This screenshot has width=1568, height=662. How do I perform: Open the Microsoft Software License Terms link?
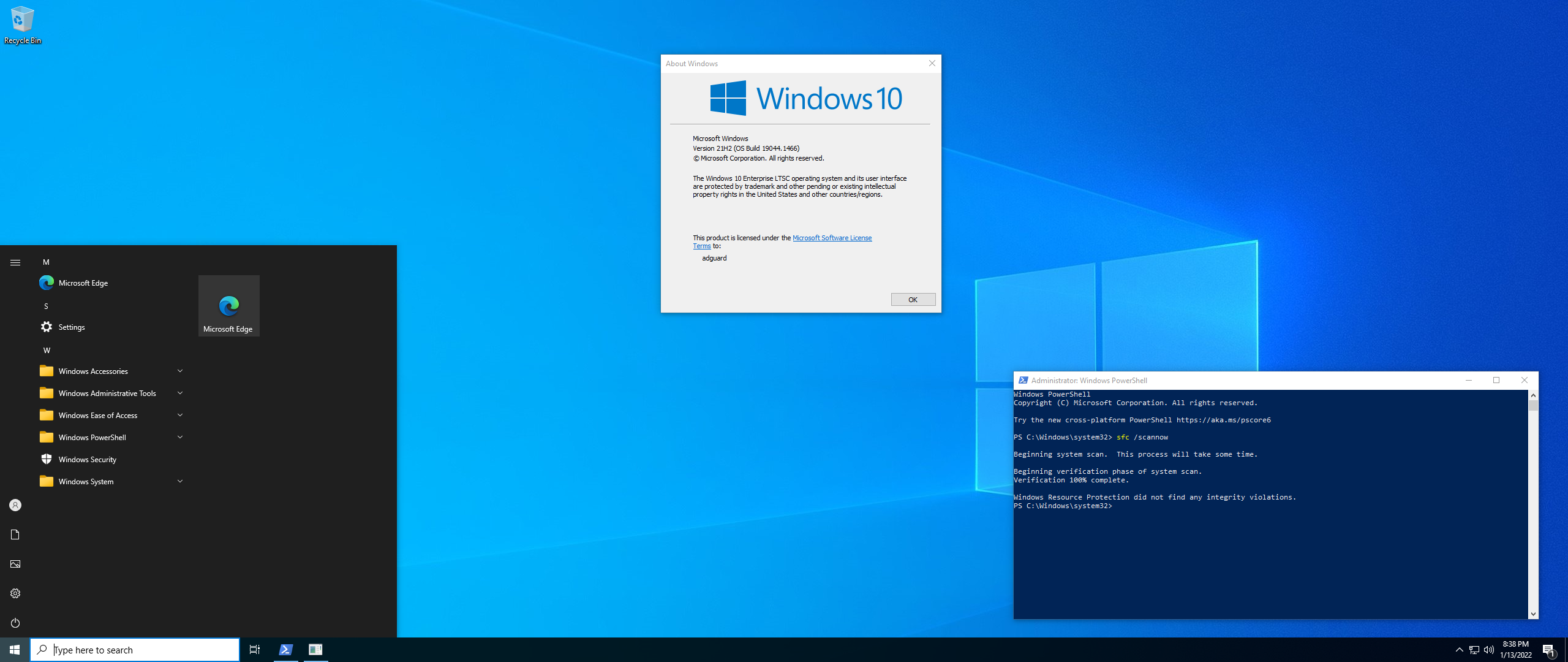pyautogui.click(x=832, y=238)
